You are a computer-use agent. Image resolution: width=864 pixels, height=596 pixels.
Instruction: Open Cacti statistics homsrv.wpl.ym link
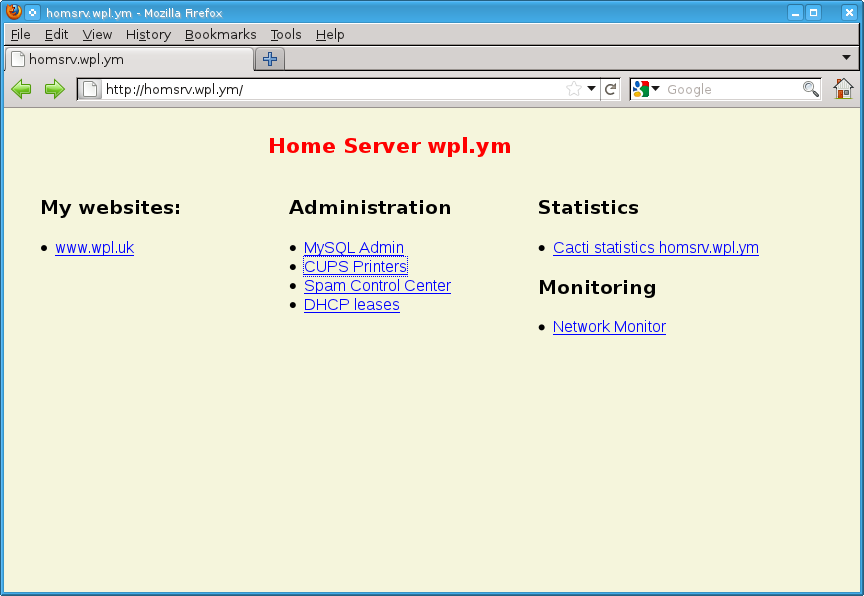[656, 248]
